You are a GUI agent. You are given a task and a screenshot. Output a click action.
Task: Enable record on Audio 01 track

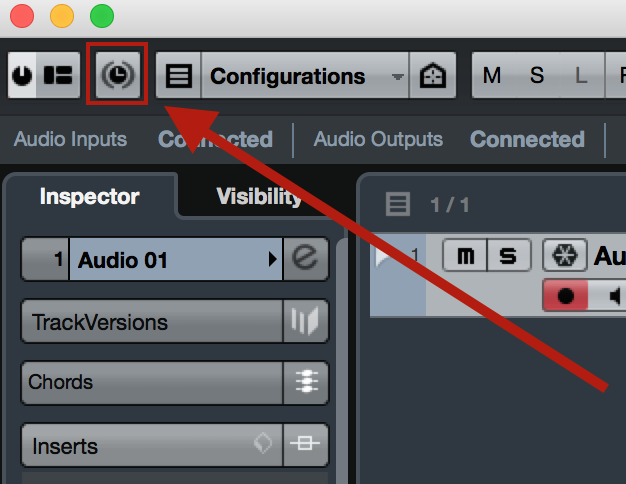(x=565, y=296)
